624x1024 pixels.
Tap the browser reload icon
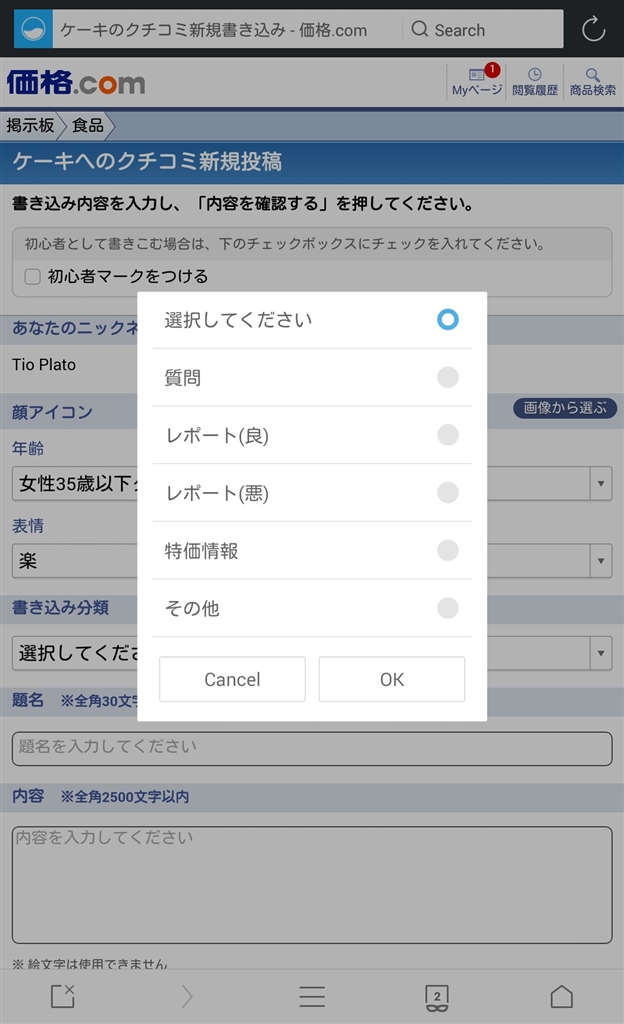(x=593, y=29)
